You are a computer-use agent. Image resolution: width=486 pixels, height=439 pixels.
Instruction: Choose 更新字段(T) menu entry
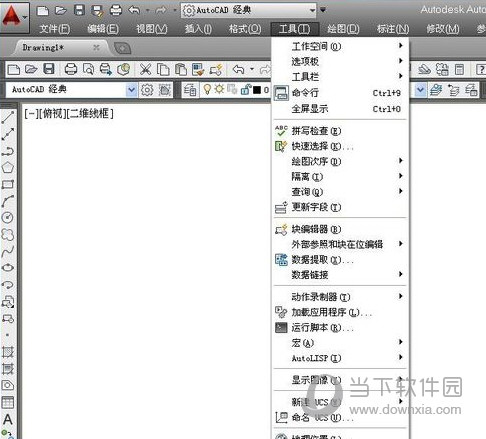[x=341, y=207]
